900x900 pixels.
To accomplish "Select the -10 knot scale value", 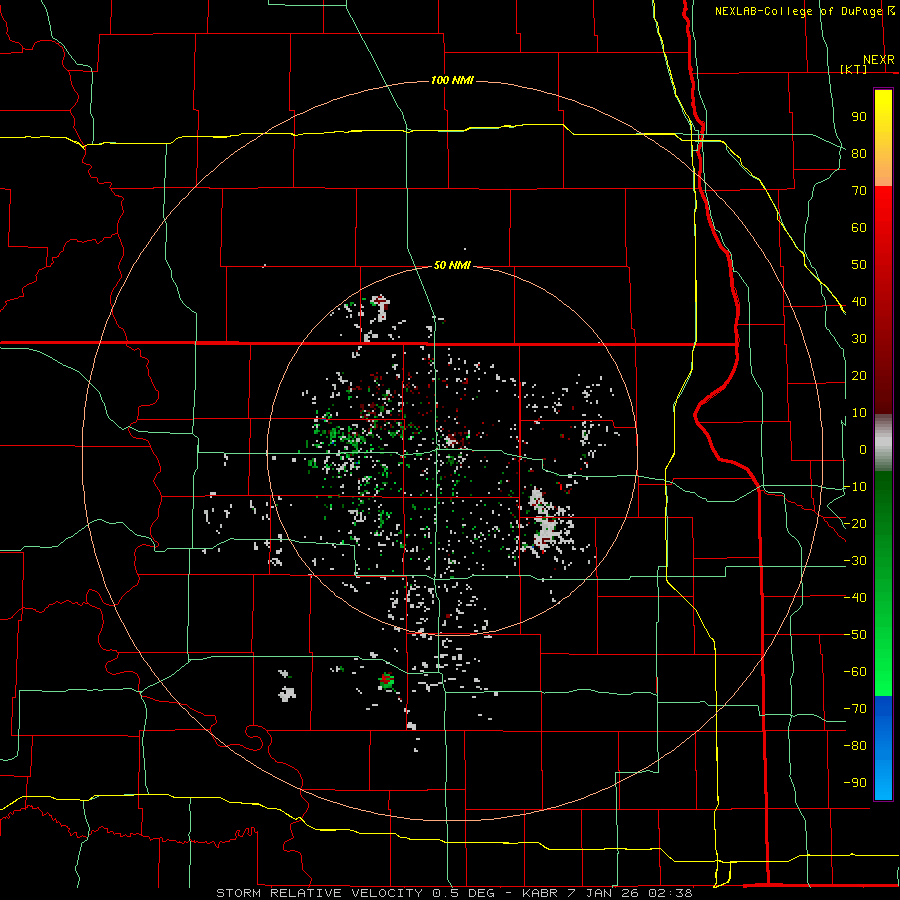I will click(x=855, y=487).
